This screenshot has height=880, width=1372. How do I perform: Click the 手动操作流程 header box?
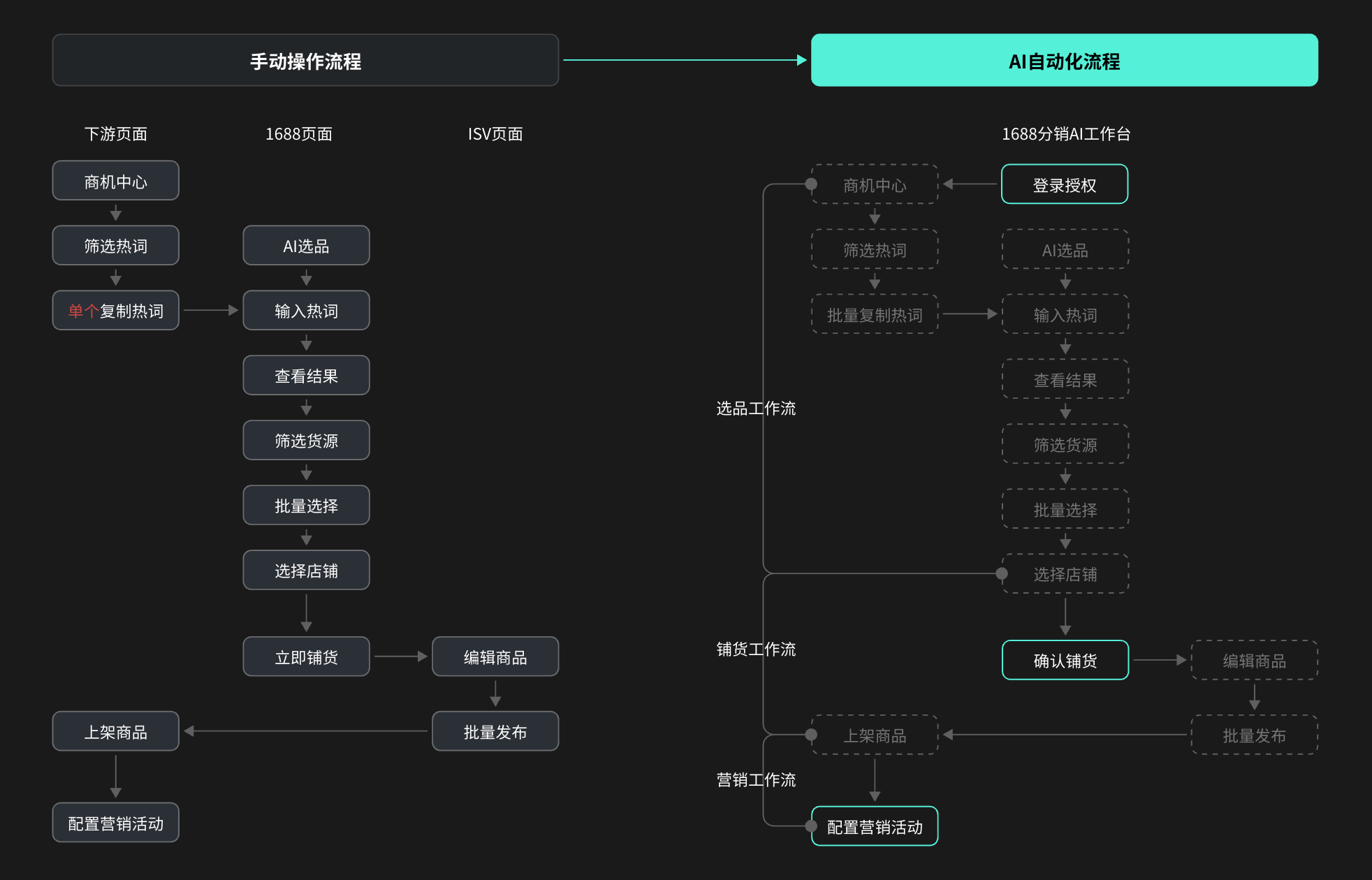pyautogui.click(x=305, y=61)
